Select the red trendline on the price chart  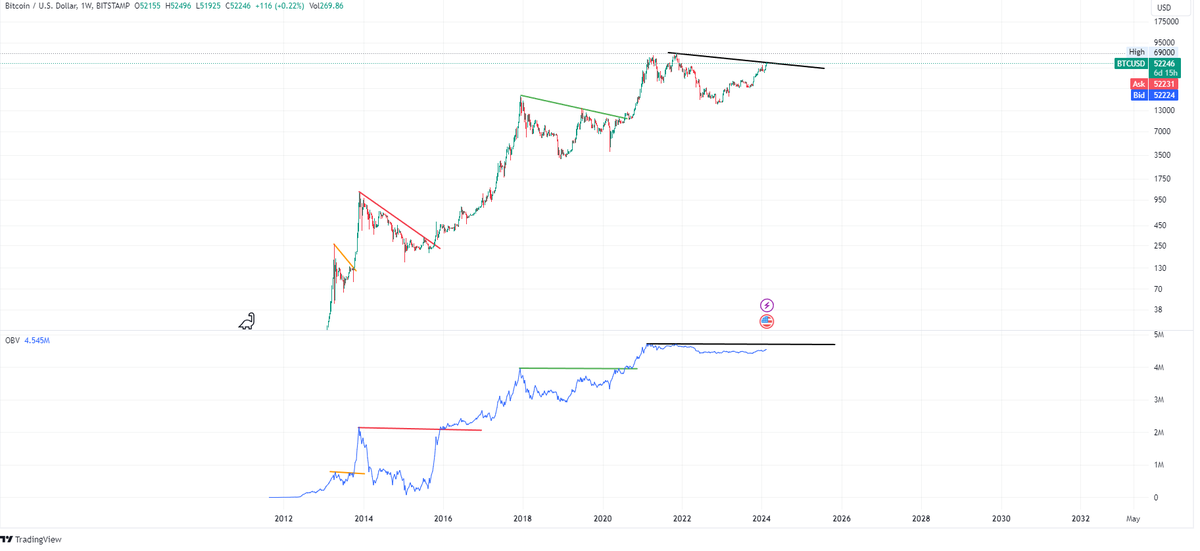coord(399,220)
